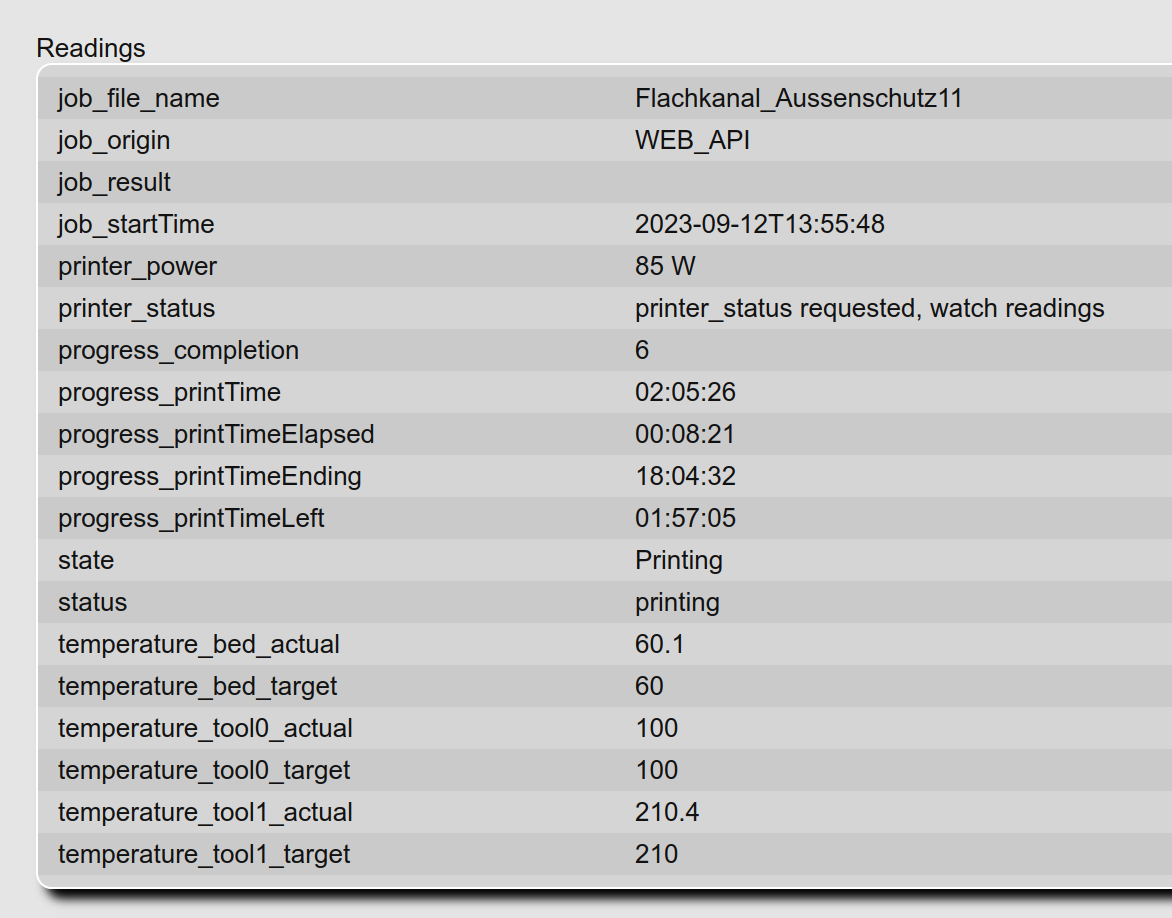Viewport: 1172px width, 918px height.
Task: Click the temperature_bed_target label
Action: tap(197, 686)
